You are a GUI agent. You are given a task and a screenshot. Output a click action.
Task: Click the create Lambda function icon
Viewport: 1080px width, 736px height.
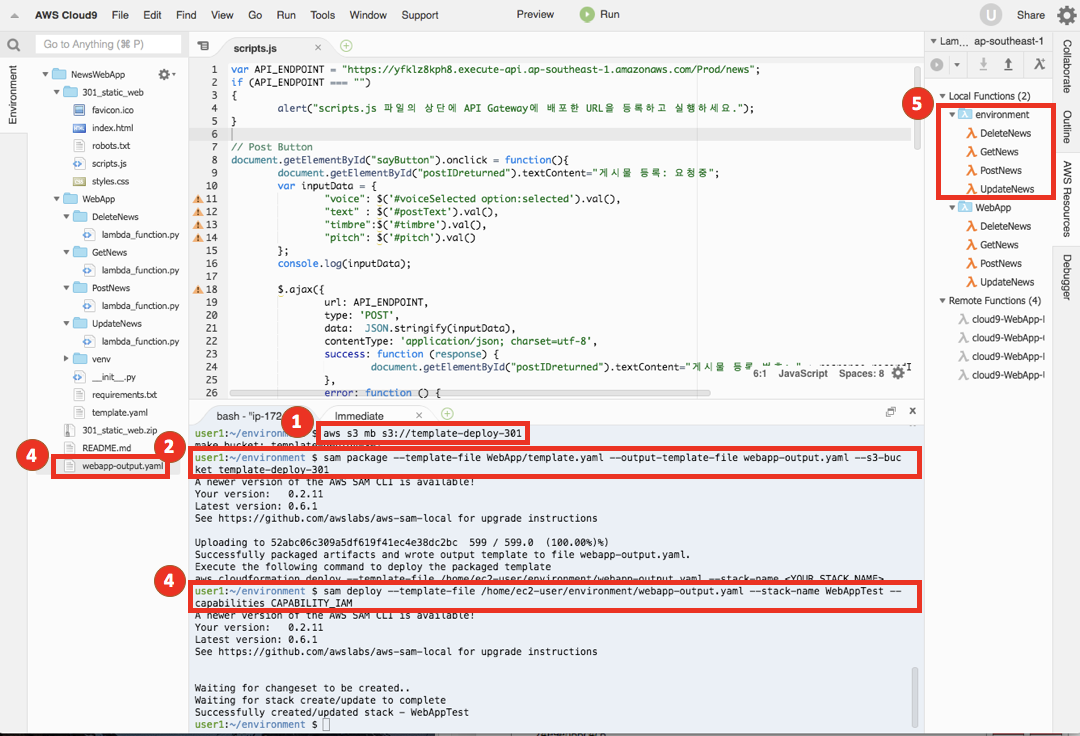pos(1039,65)
